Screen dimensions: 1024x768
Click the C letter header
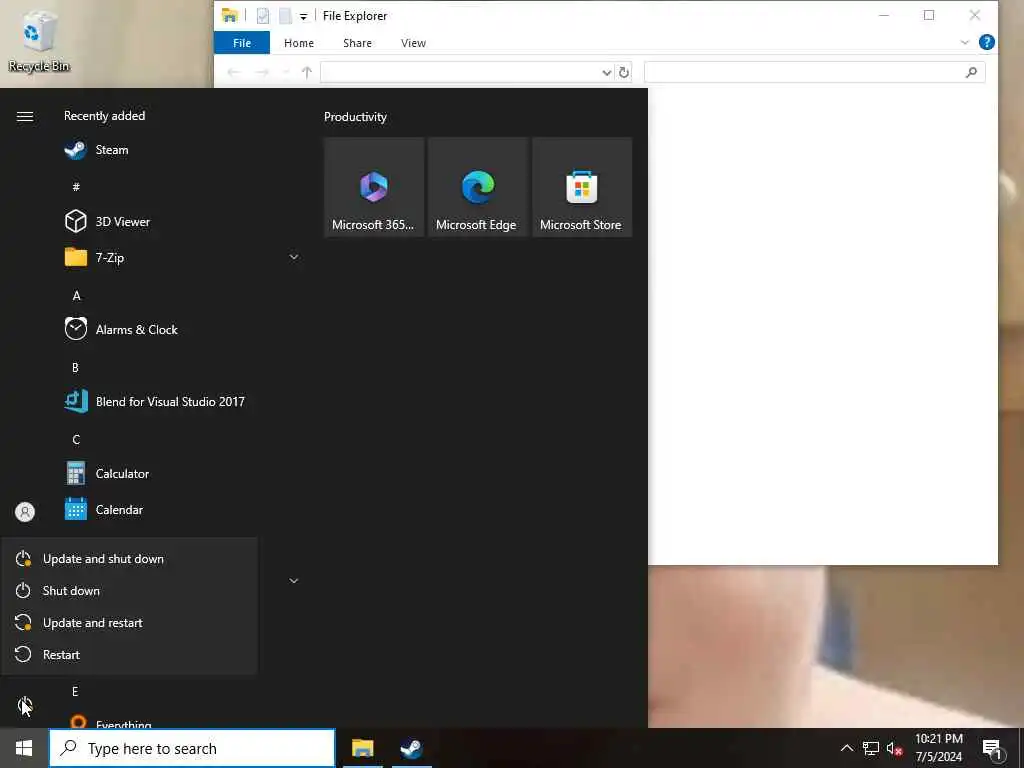pyautogui.click(x=76, y=440)
